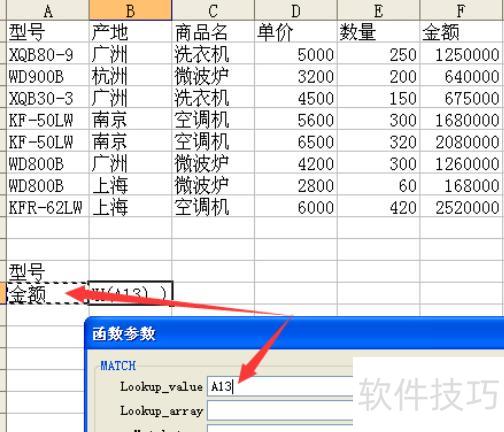This screenshot has width=504, height=432.
Task: Select the unit price 3200 cell
Action: pos(296,75)
